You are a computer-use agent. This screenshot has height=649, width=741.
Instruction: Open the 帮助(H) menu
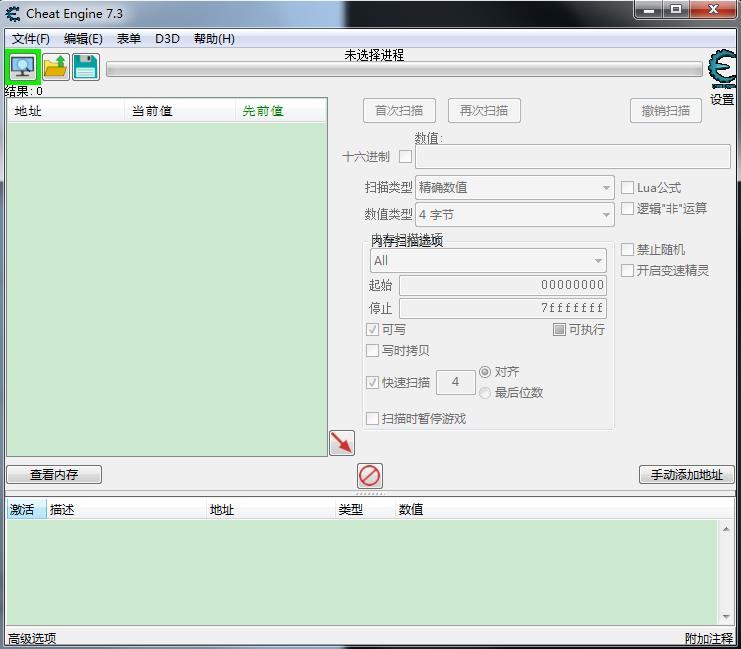point(214,39)
